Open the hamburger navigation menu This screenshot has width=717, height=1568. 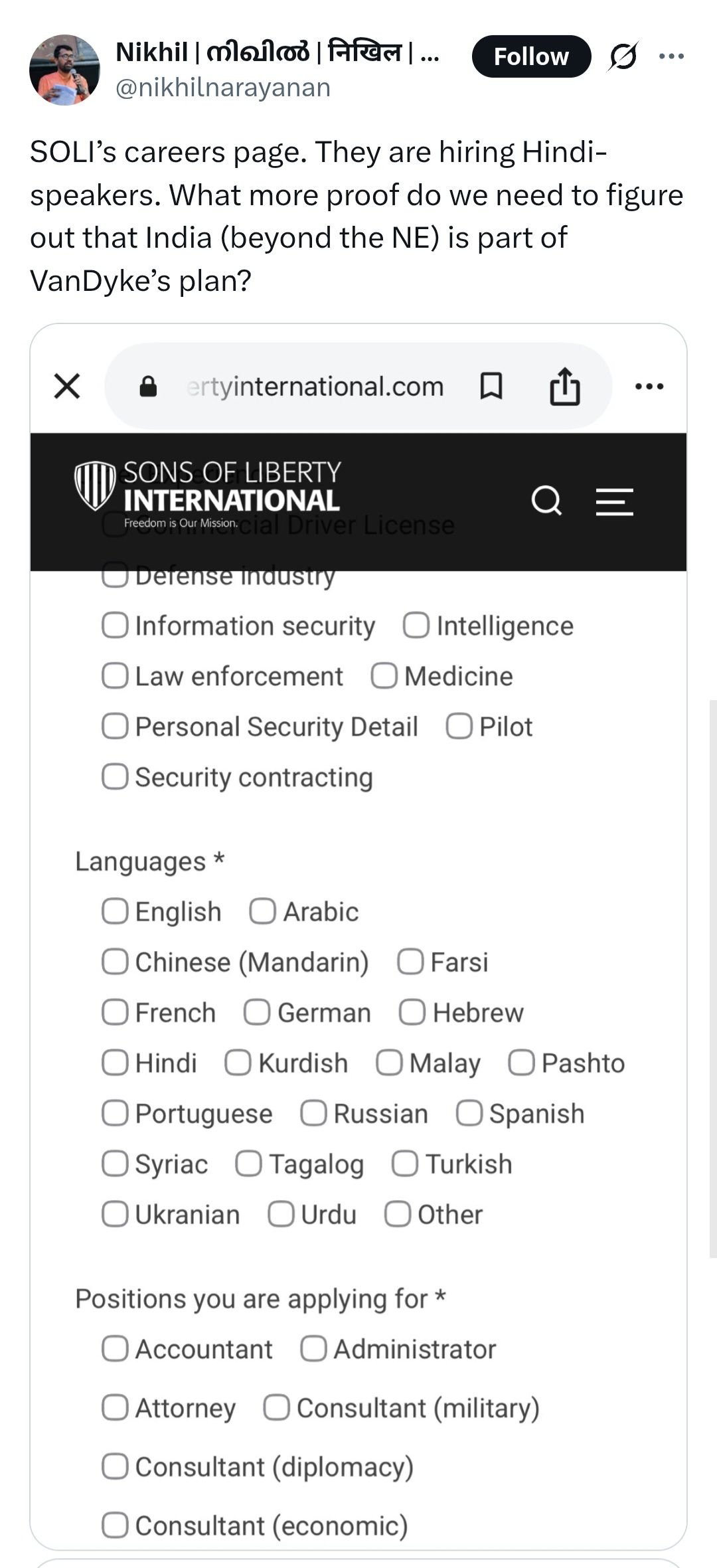[614, 501]
